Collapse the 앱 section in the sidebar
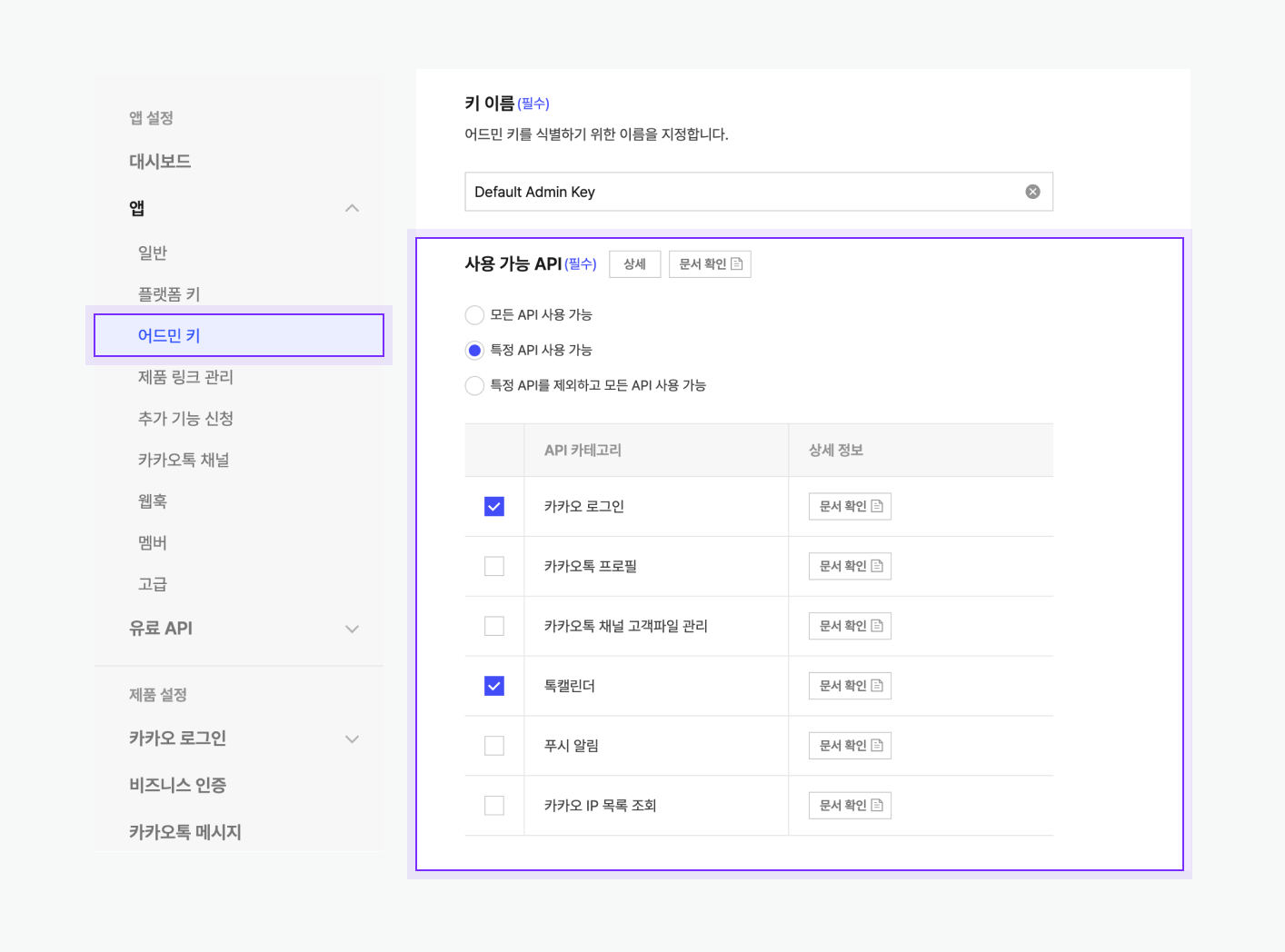 pos(352,208)
